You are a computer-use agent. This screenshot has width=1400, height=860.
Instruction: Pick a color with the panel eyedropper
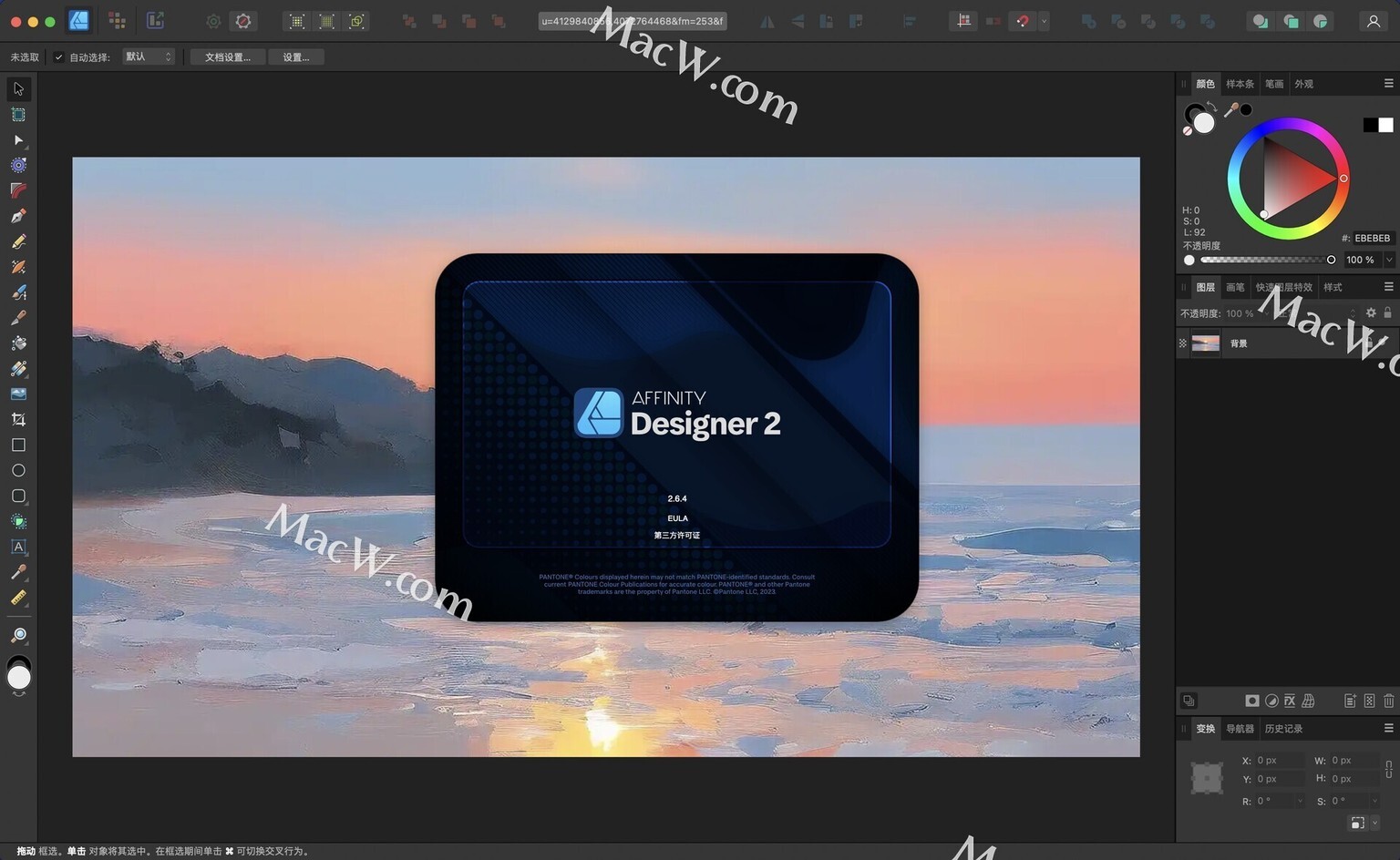[x=1231, y=110]
